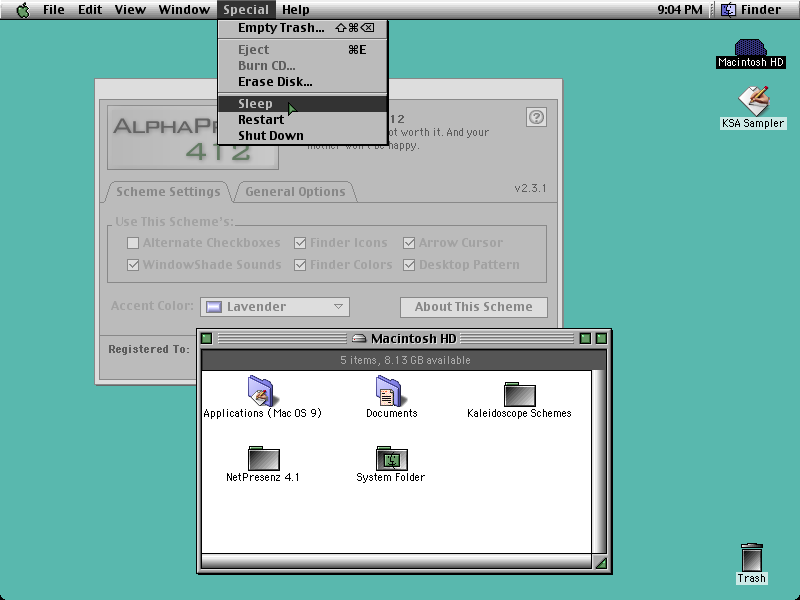
Task: Choose Erase Disk from Special menu
Action: tap(303, 82)
